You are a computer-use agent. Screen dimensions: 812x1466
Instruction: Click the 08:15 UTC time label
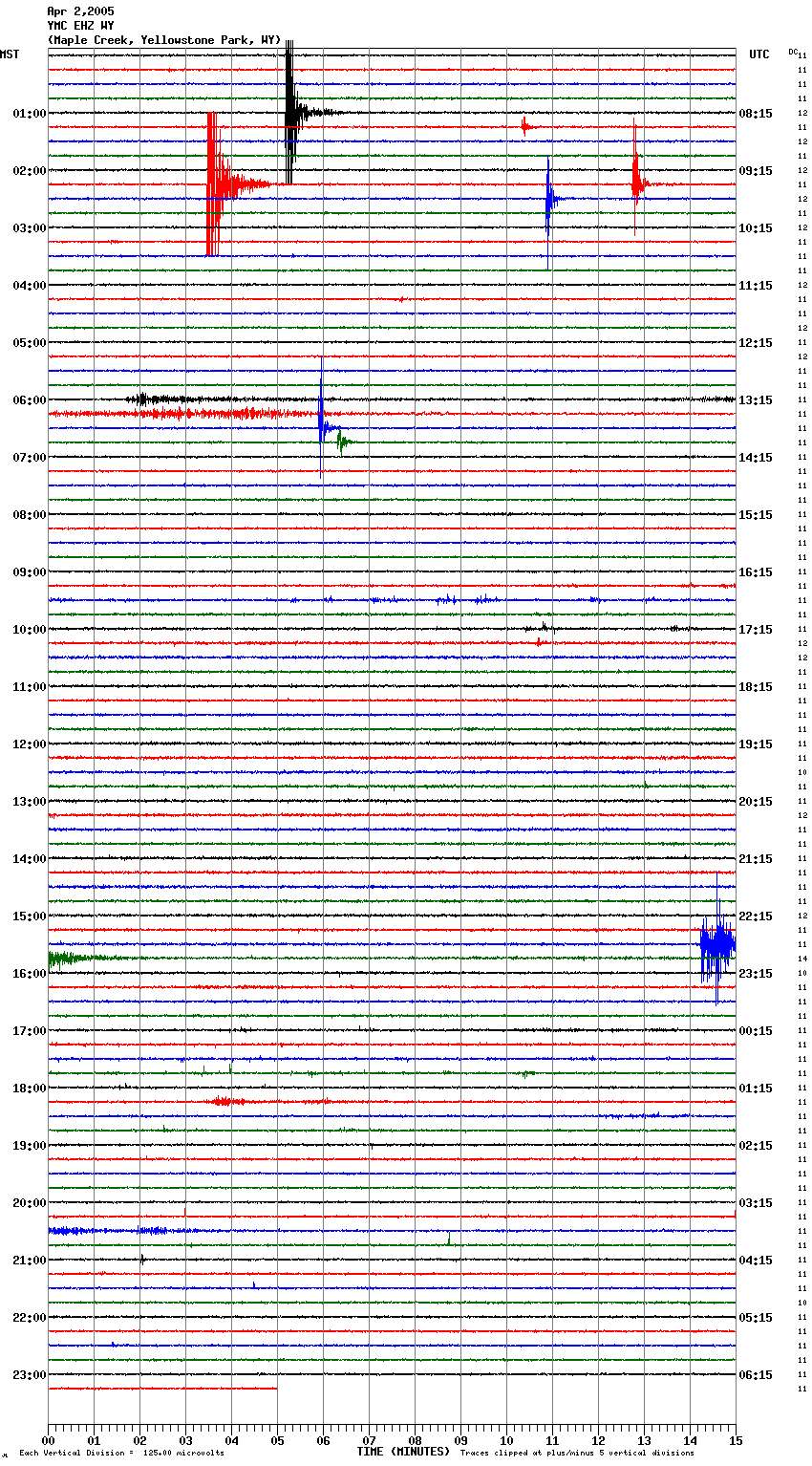[756, 114]
